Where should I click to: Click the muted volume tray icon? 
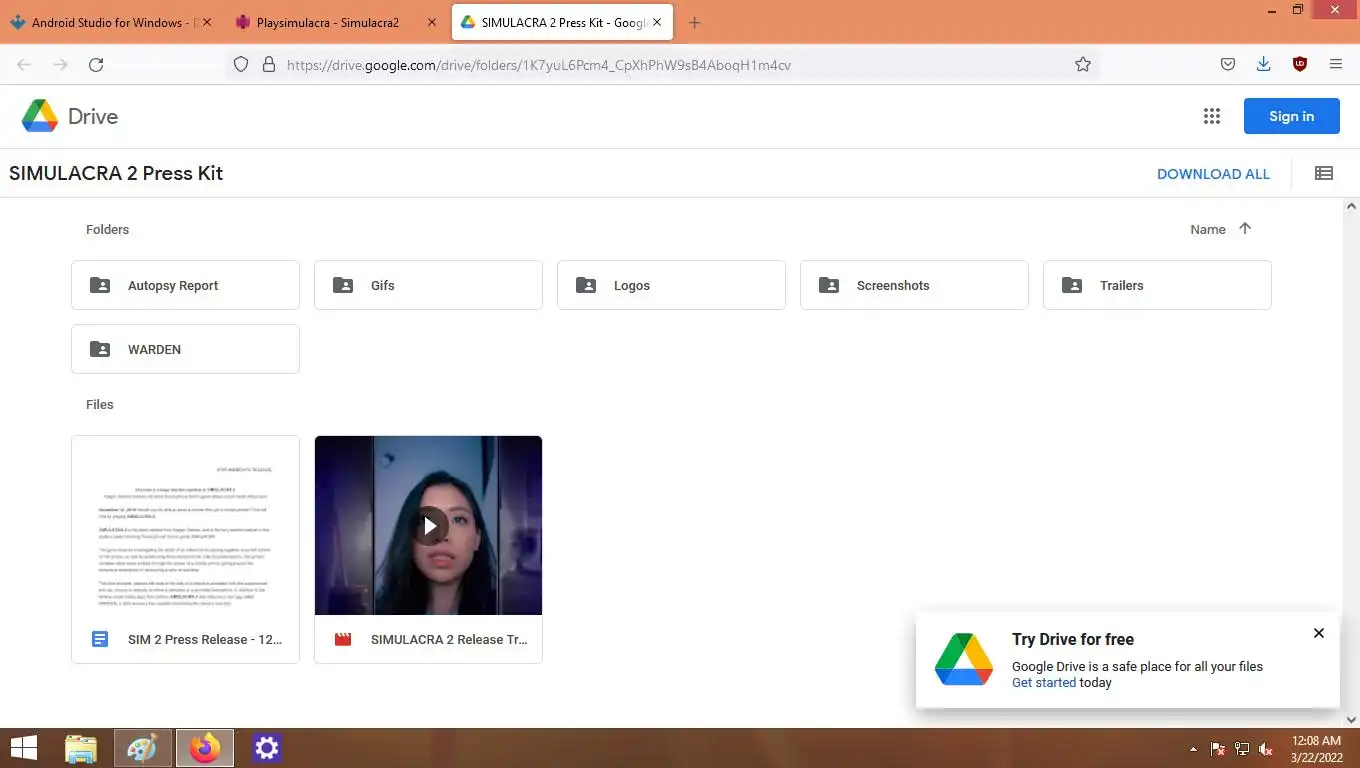(1266, 749)
